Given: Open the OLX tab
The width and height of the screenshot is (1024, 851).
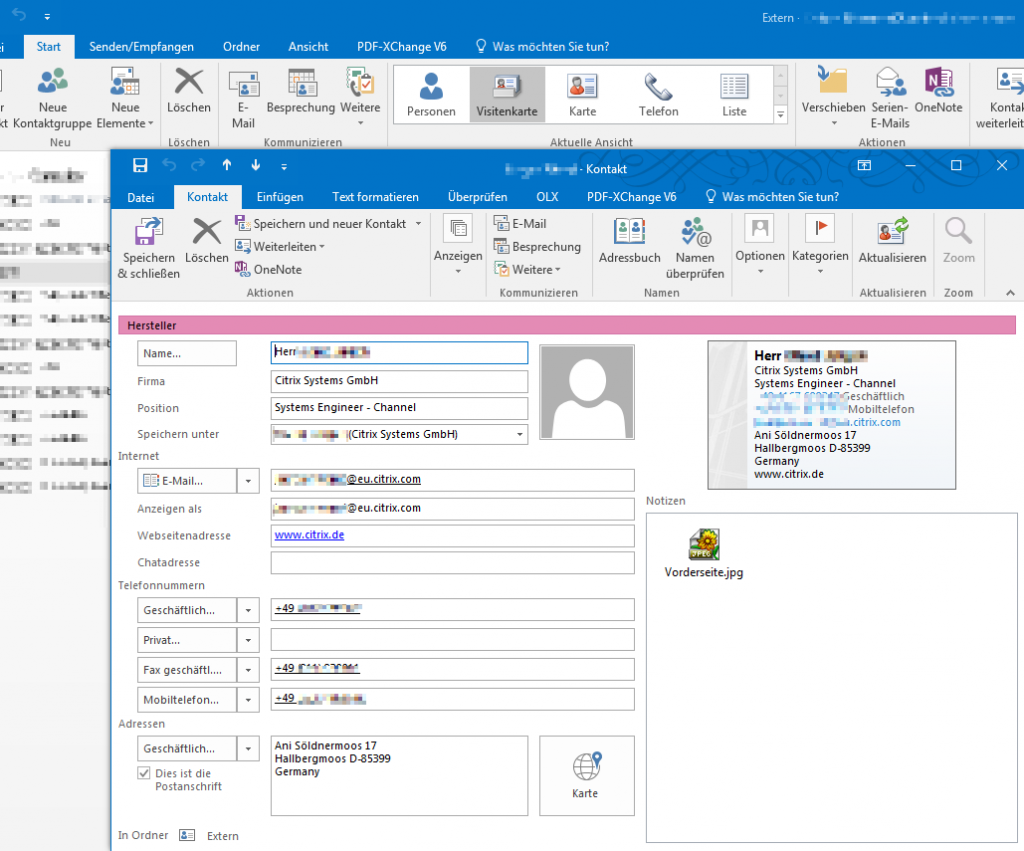Looking at the screenshot, I should pyautogui.click(x=547, y=197).
